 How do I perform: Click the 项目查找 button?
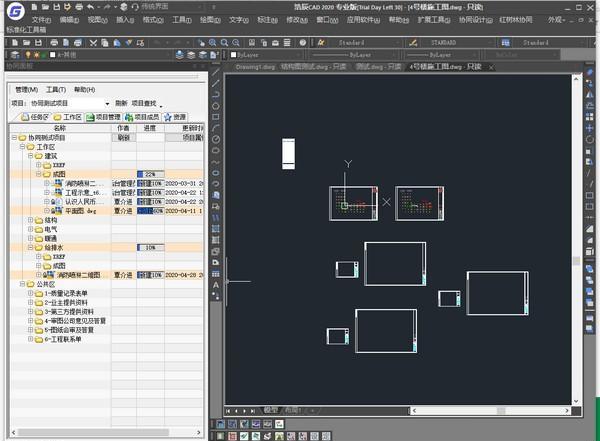tap(144, 103)
